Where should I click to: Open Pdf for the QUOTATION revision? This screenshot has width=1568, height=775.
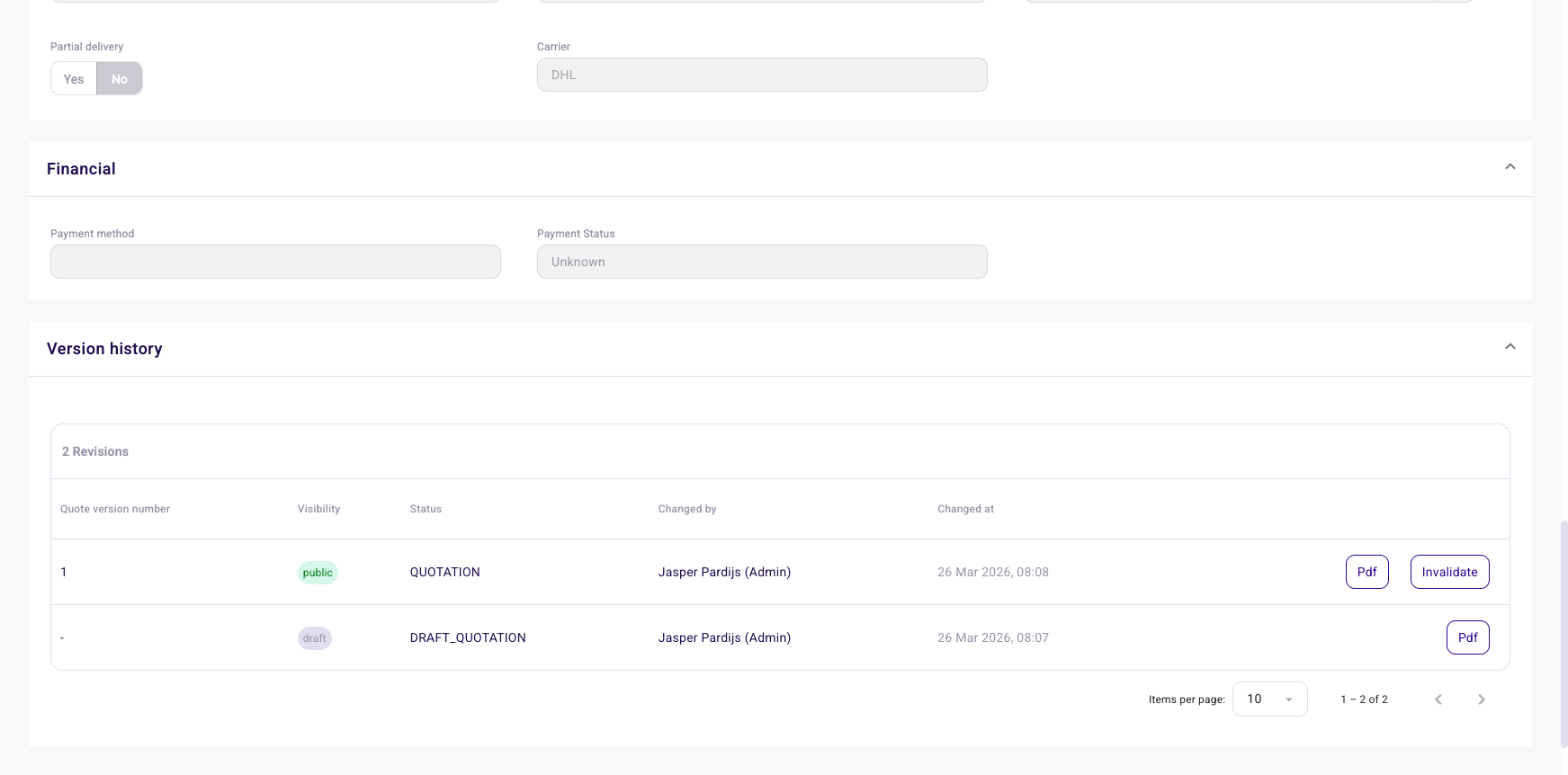pos(1366,572)
